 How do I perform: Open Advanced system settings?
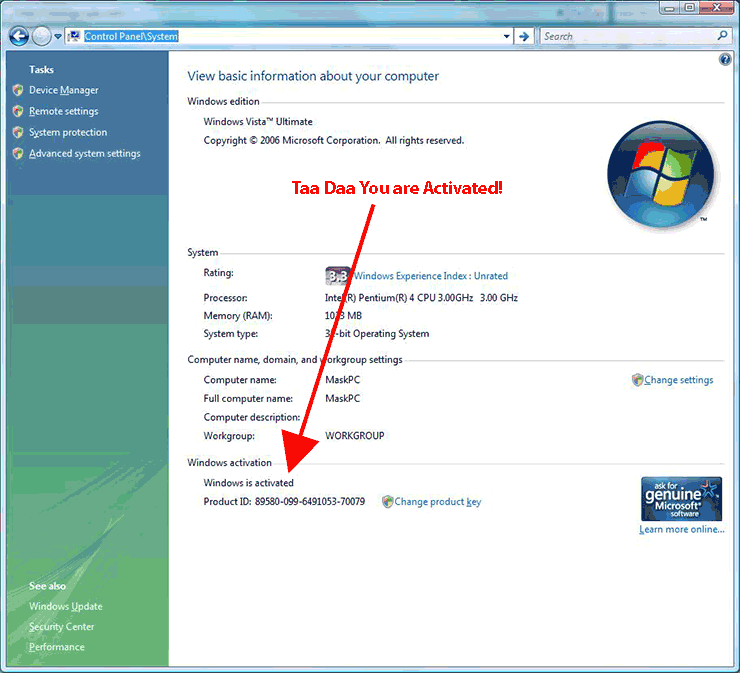click(x=84, y=153)
